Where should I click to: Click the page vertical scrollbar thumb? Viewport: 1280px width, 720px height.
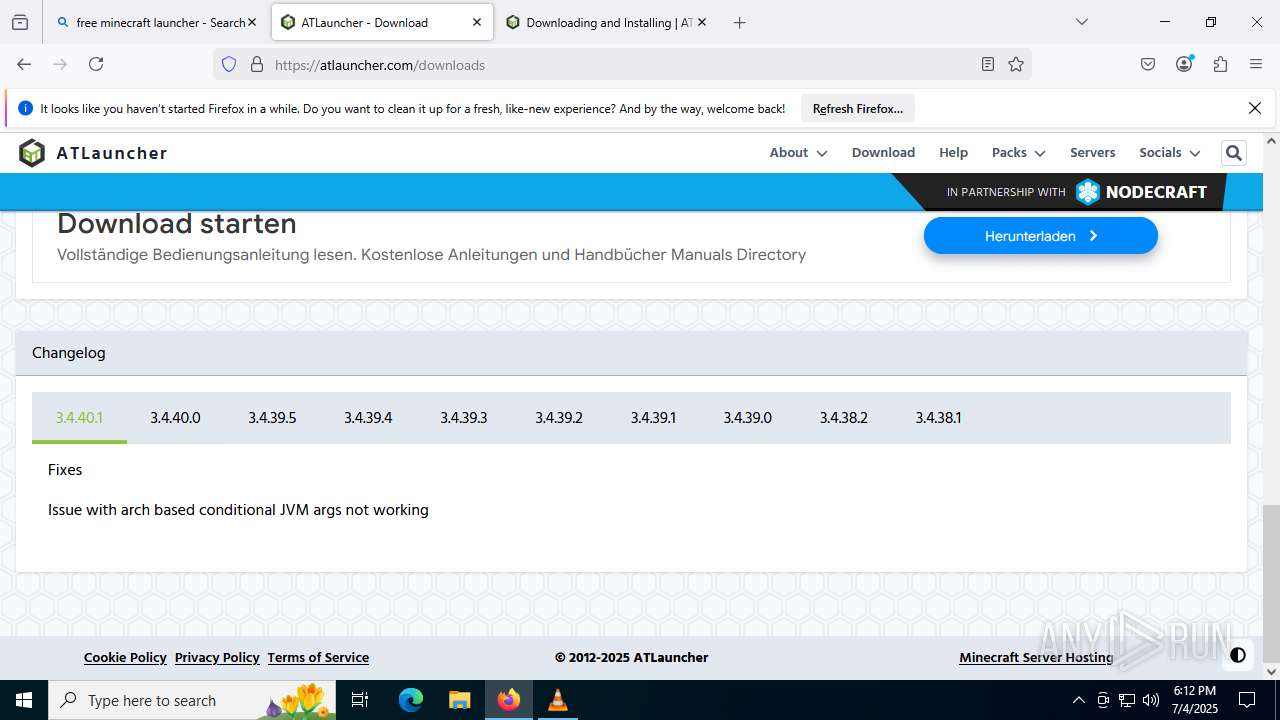point(1271,584)
